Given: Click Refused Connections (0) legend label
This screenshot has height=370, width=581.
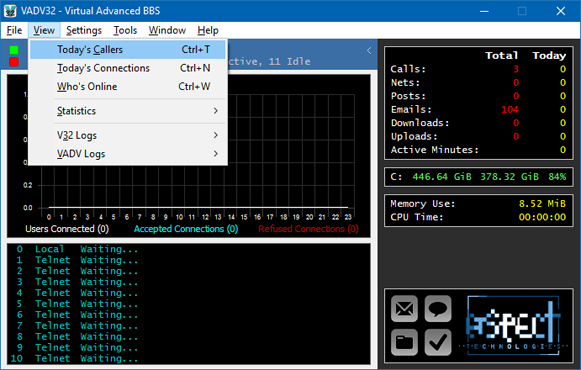Looking at the screenshot, I should (x=308, y=229).
